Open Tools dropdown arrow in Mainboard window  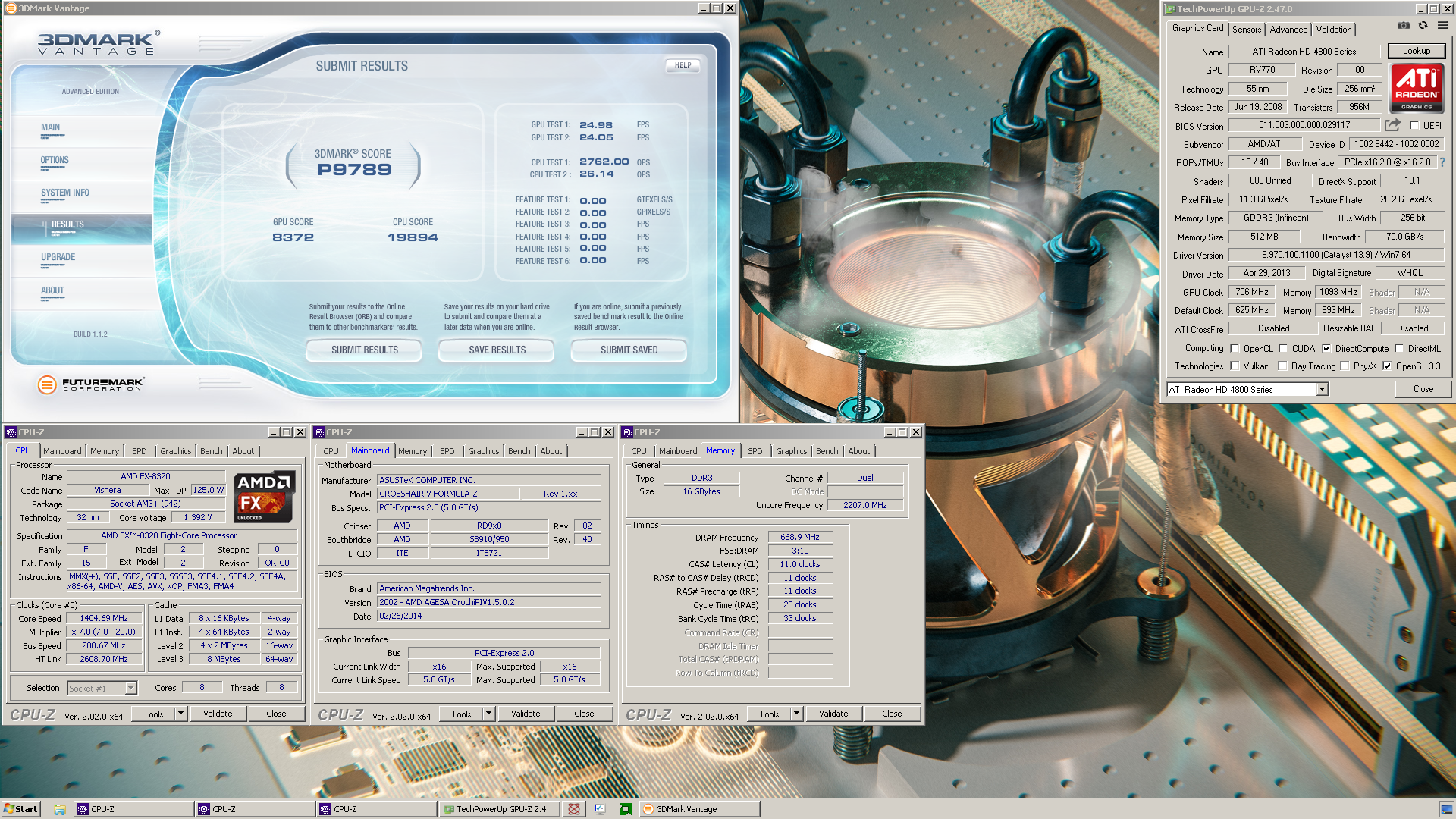(488, 714)
